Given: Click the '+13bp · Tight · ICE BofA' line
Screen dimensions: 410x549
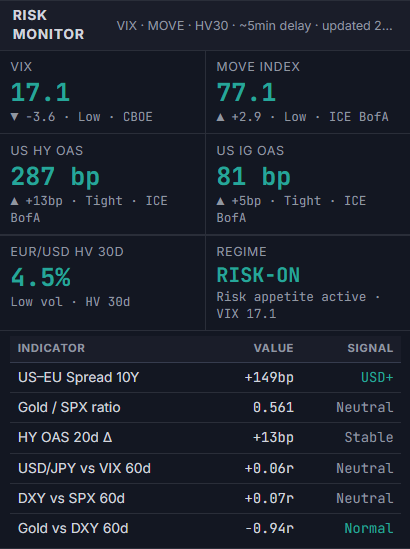Looking at the screenshot, I should 89,209.
